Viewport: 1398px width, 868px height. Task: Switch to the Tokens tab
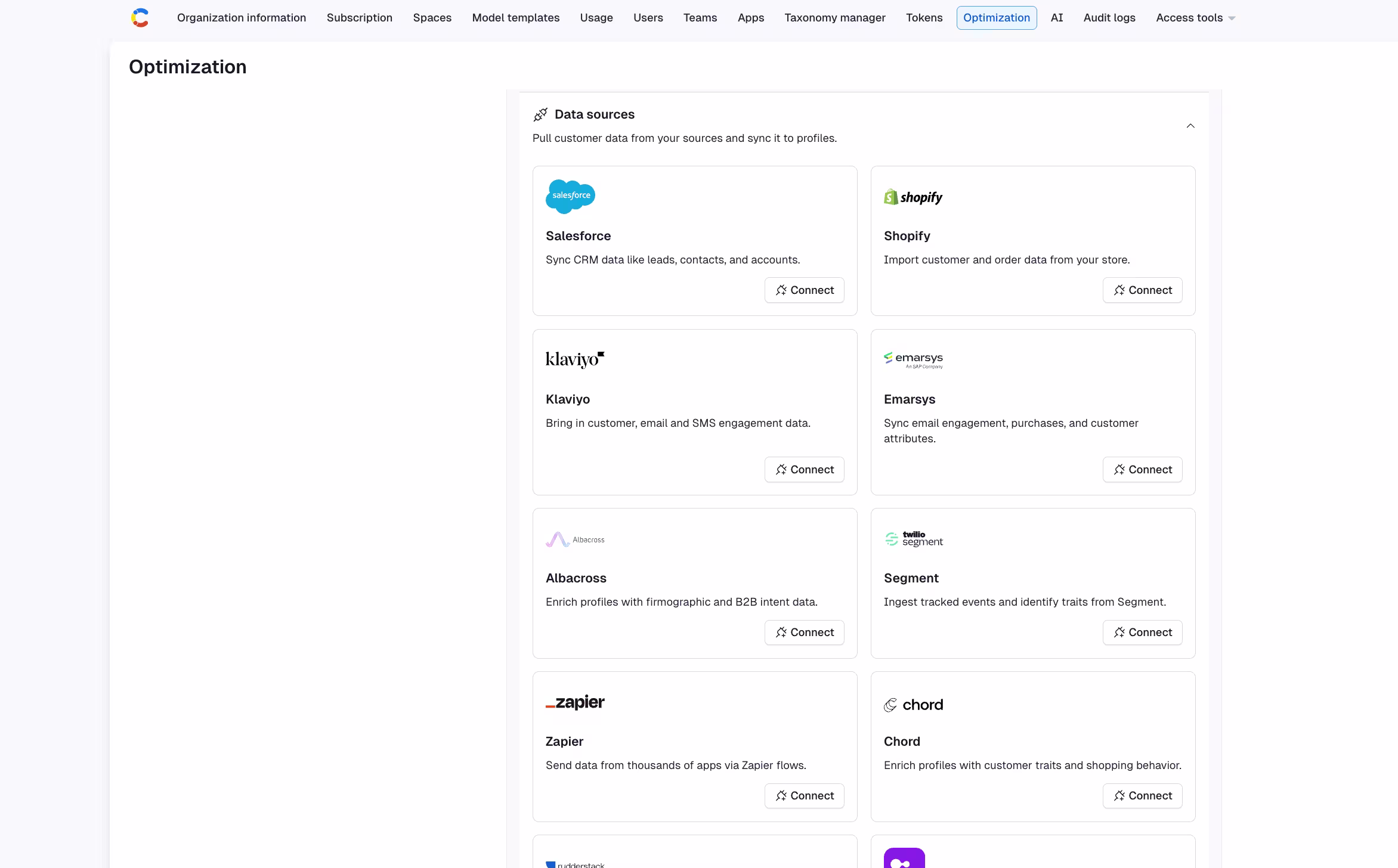point(924,18)
